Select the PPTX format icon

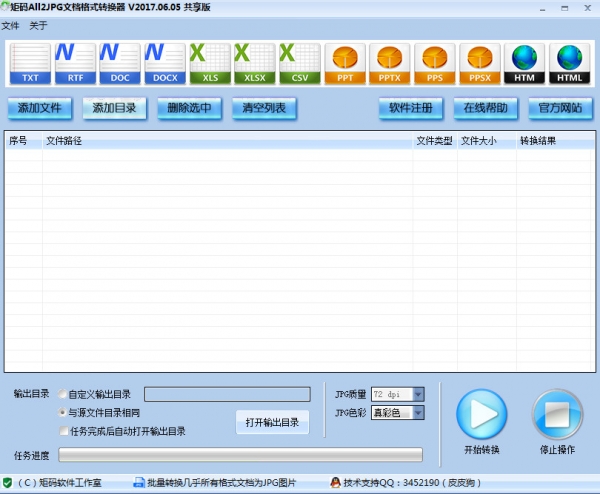click(x=390, y=64)
